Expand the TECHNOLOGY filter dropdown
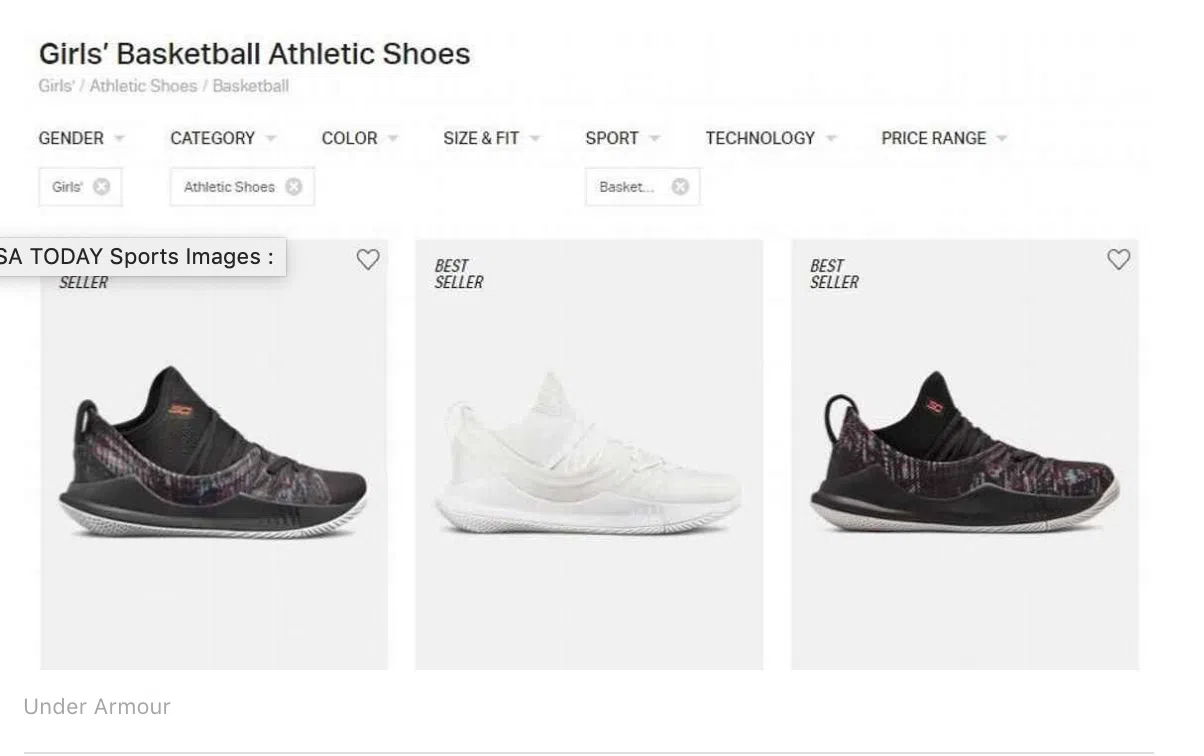1204x756 pixels. [x=770, y=138]
